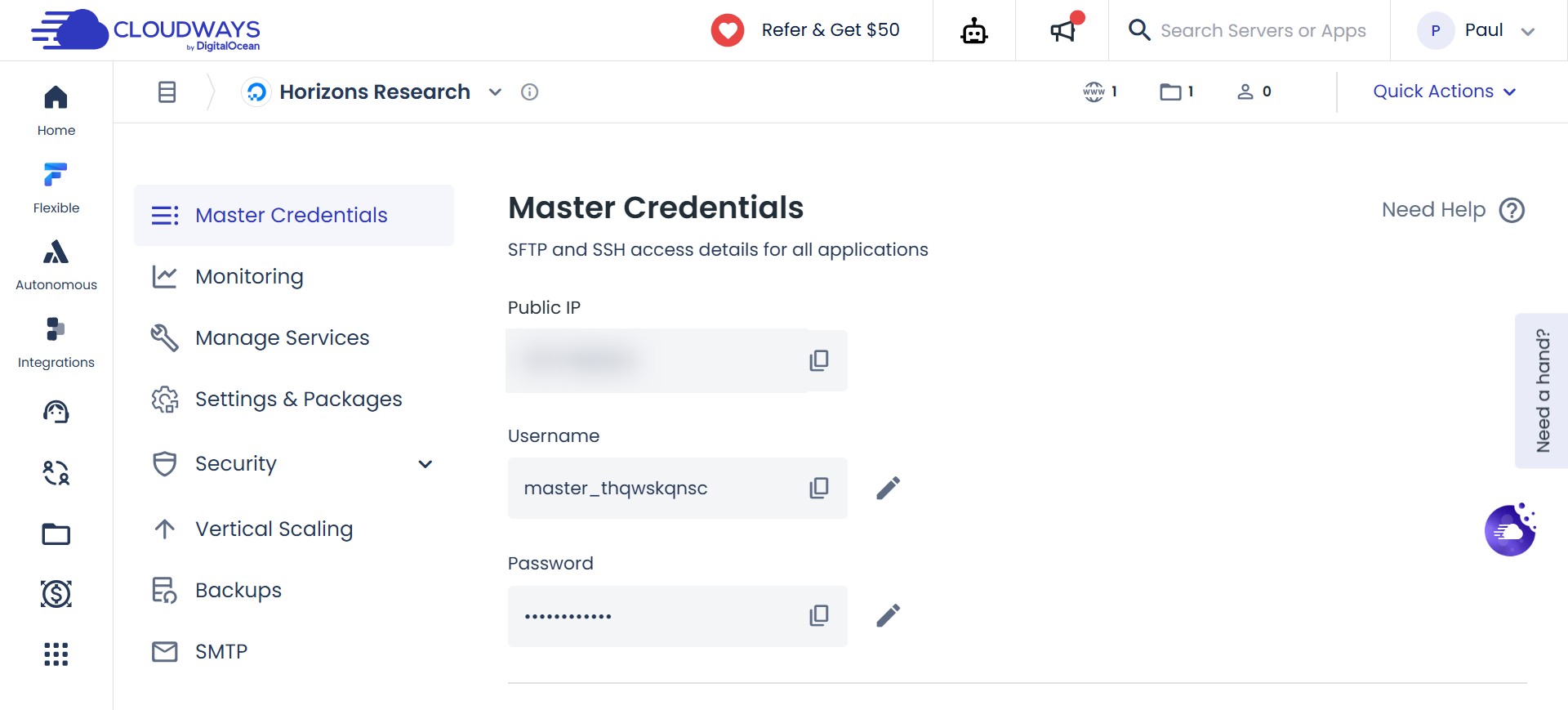The image size is (1568, 710).
Task: Edit the password with pencil icon
Action: tap(888, 615)
